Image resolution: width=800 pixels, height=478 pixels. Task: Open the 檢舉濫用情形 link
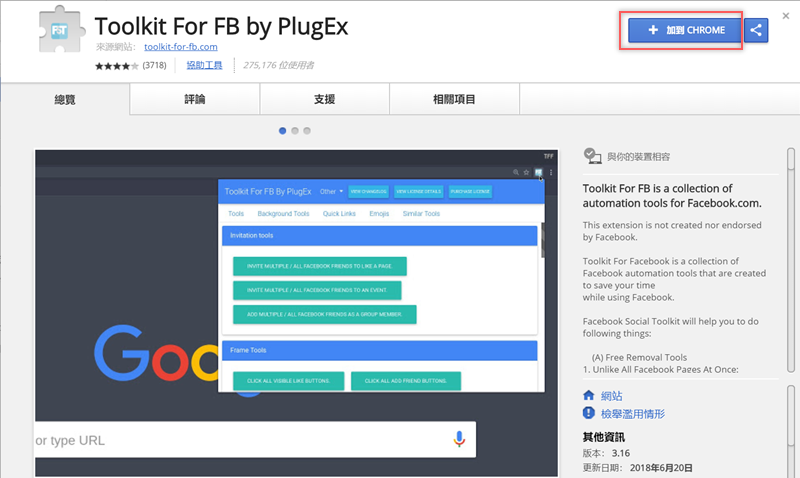(x=633, y=414)
